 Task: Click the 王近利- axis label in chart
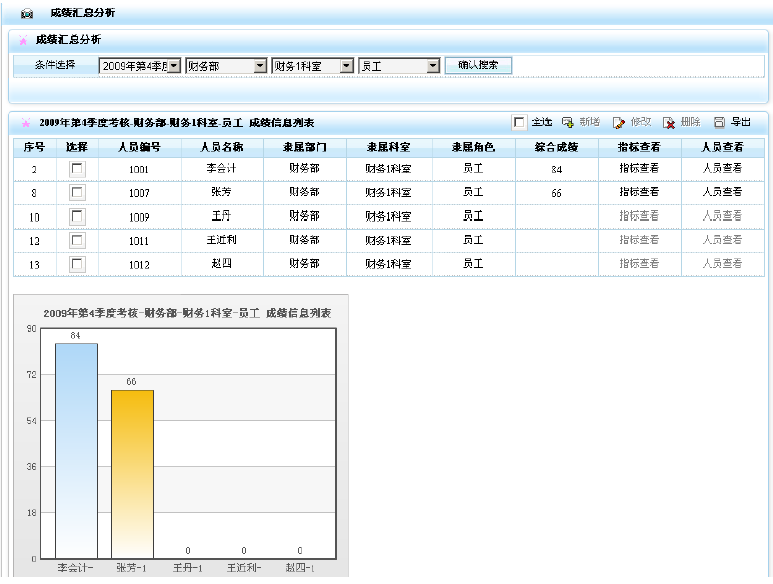[x=244, y=568]
